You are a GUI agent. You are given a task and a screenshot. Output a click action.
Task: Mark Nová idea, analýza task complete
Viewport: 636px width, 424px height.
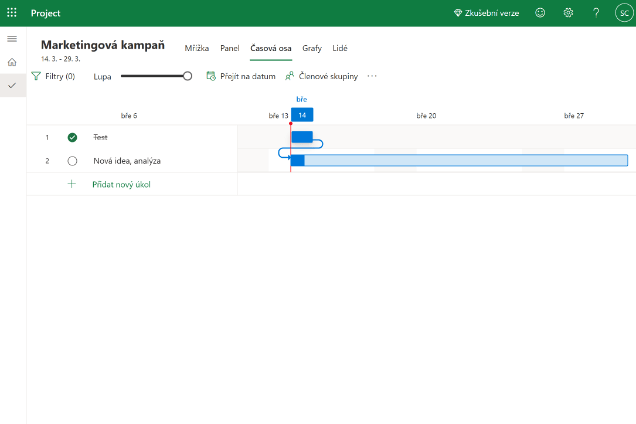[x=72, y=161]
